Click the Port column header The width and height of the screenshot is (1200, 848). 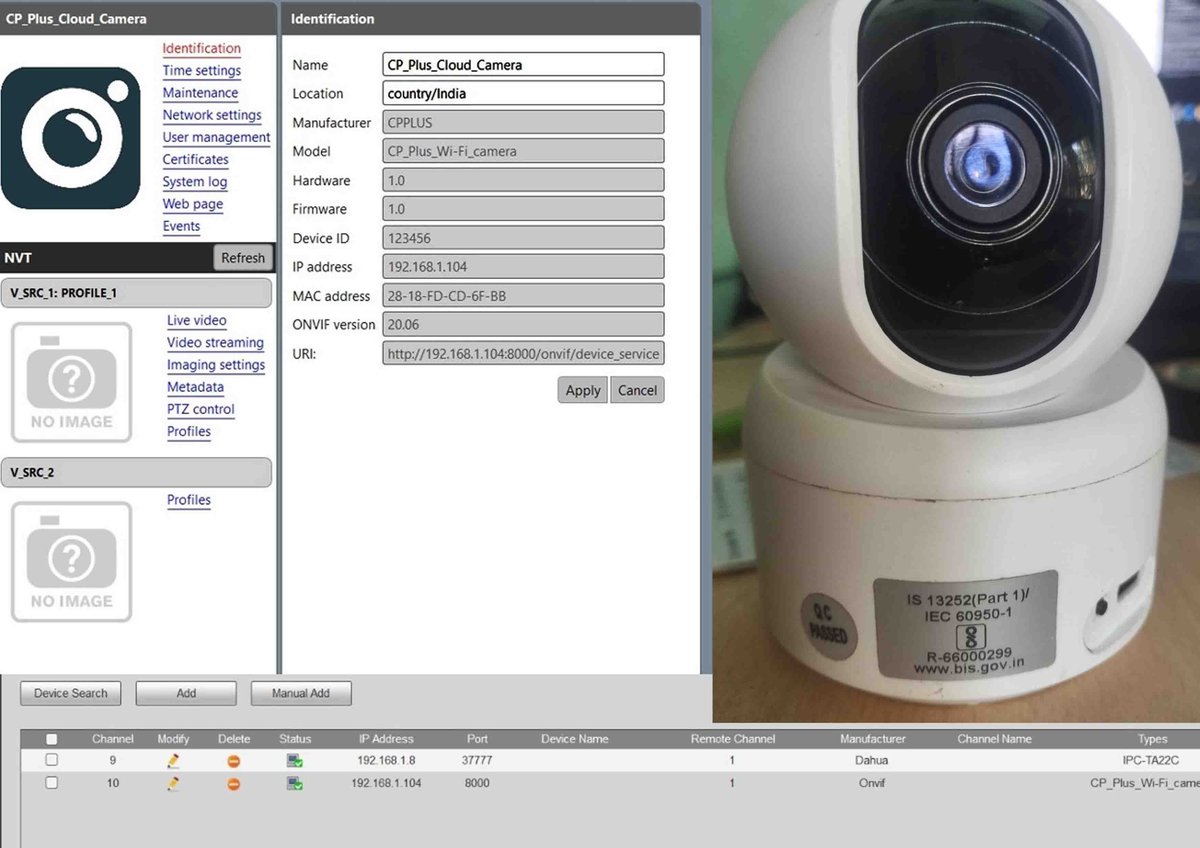(x=478, y=739)
